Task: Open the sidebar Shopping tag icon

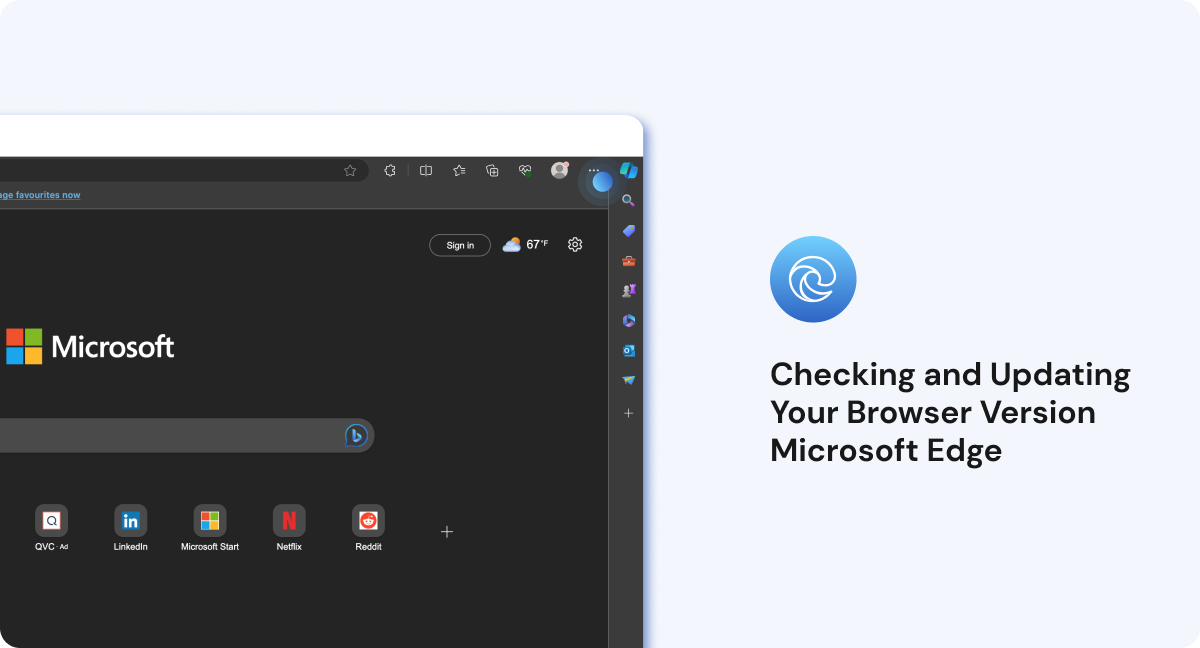Action: (x=628, y=231)
